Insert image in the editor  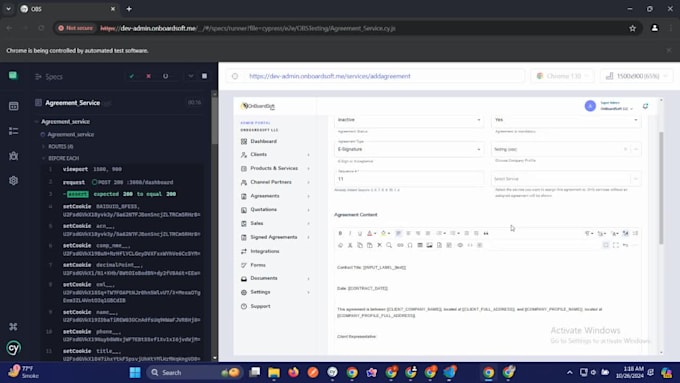[x=429, y=245]
